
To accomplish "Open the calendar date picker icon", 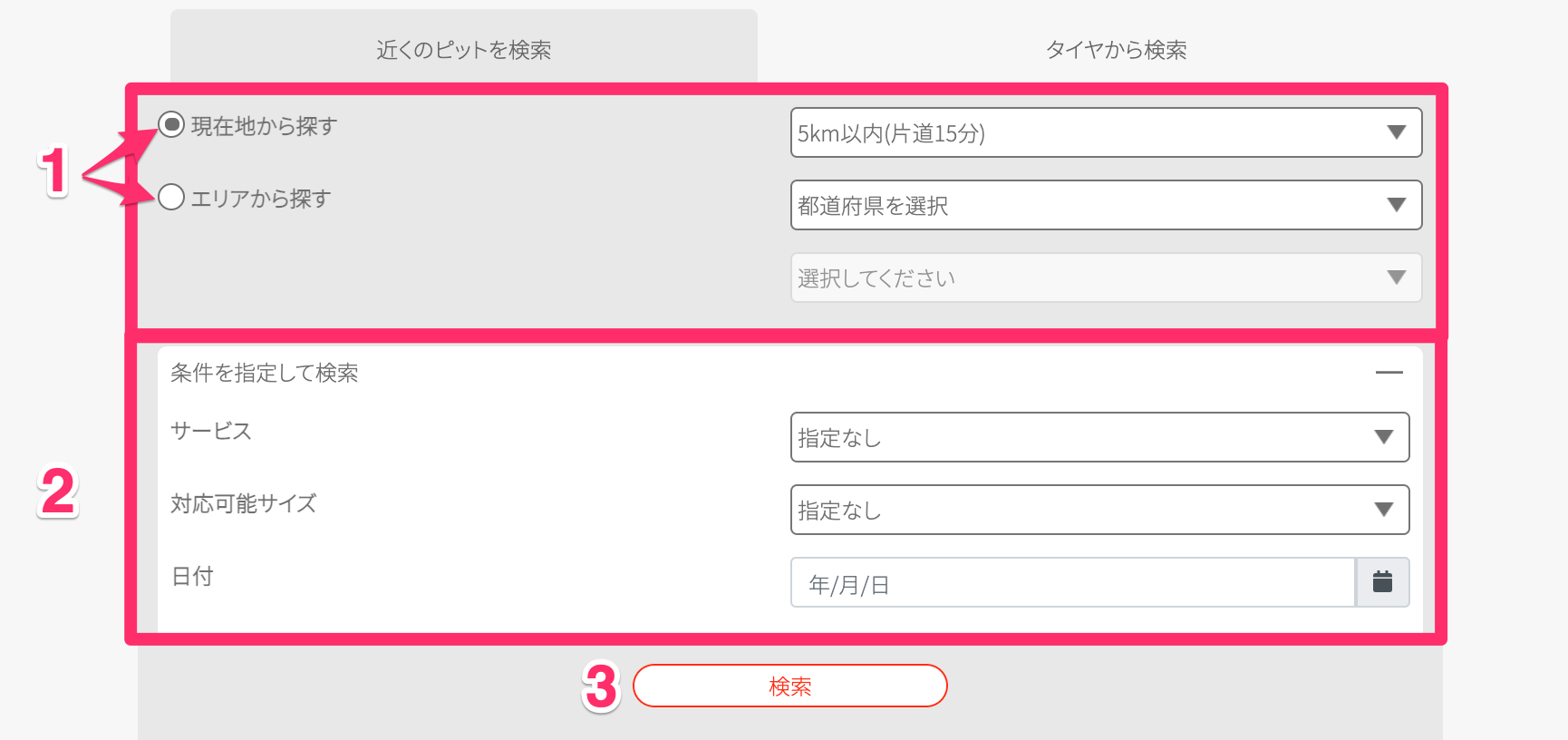I will [x=1382, y=582].
